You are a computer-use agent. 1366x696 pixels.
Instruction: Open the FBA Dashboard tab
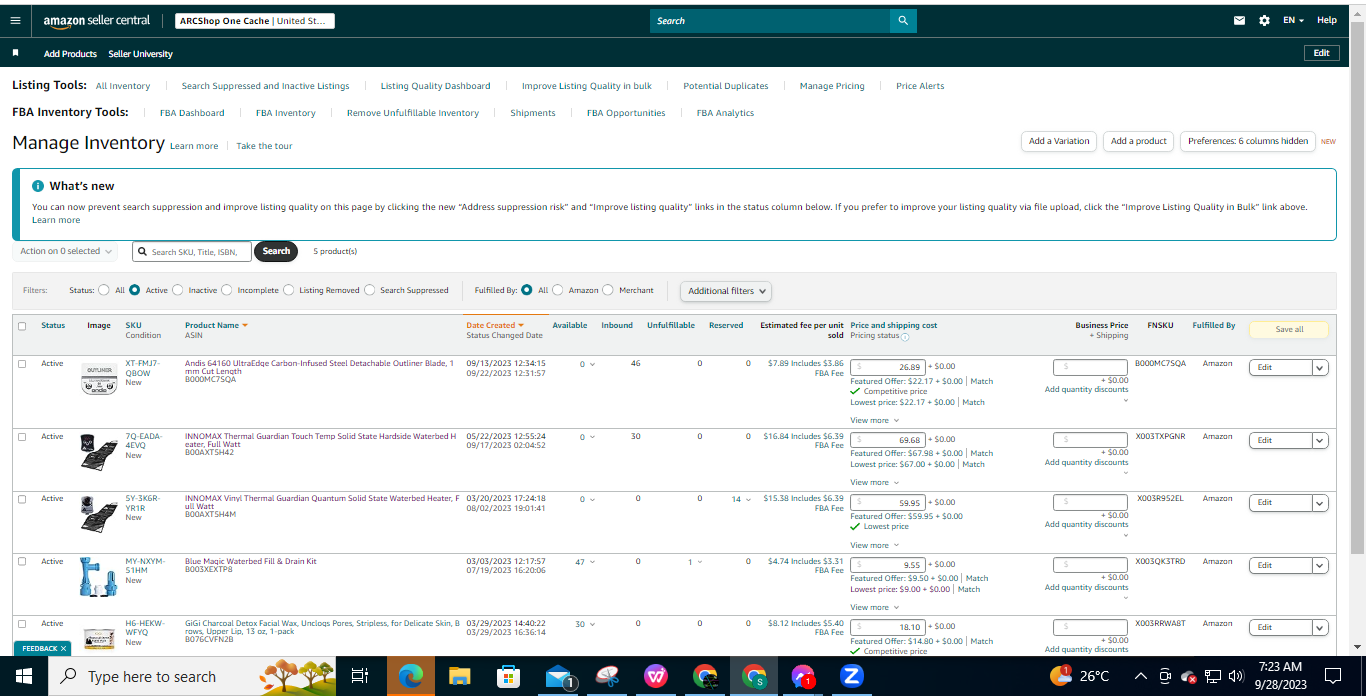coord(192,113)
